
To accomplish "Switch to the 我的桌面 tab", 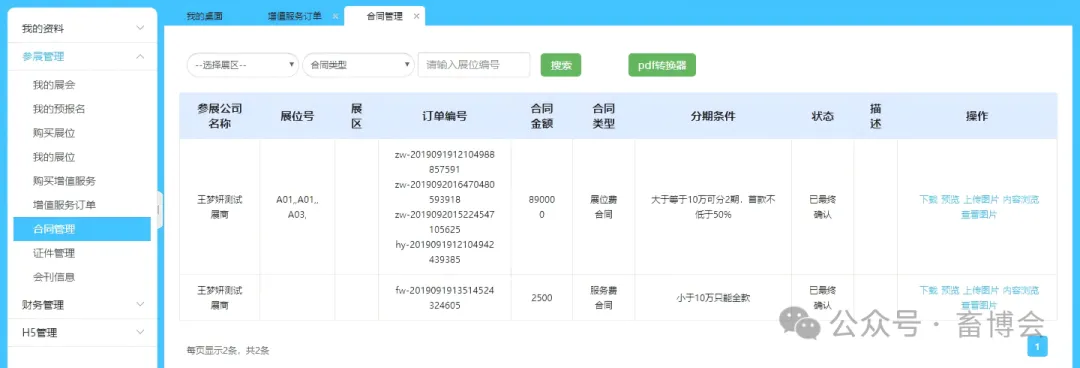I will coord(204,16).
